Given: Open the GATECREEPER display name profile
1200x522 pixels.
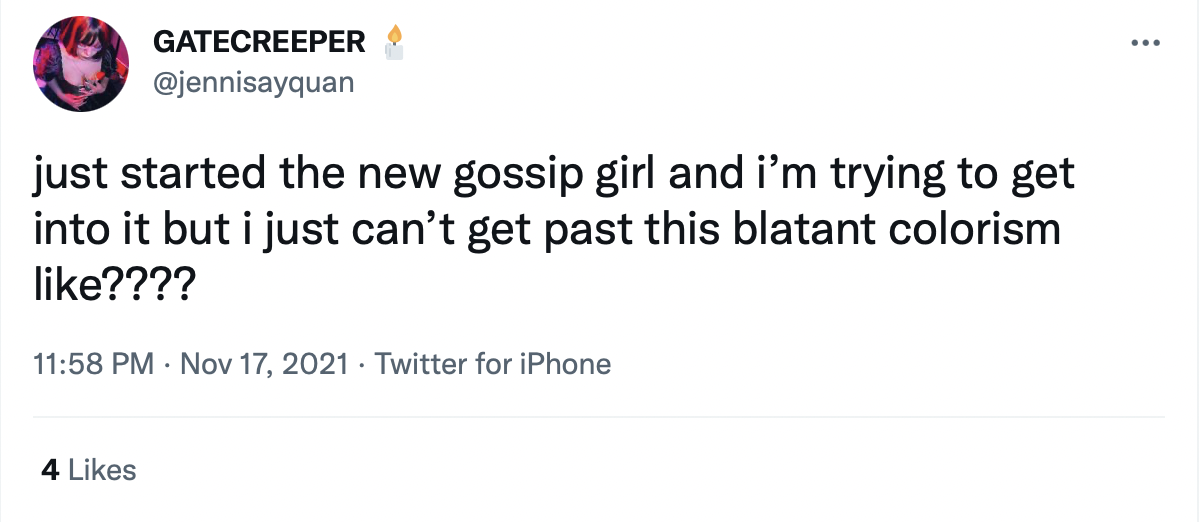Looking at the screenshot, I should click(259, 42).
